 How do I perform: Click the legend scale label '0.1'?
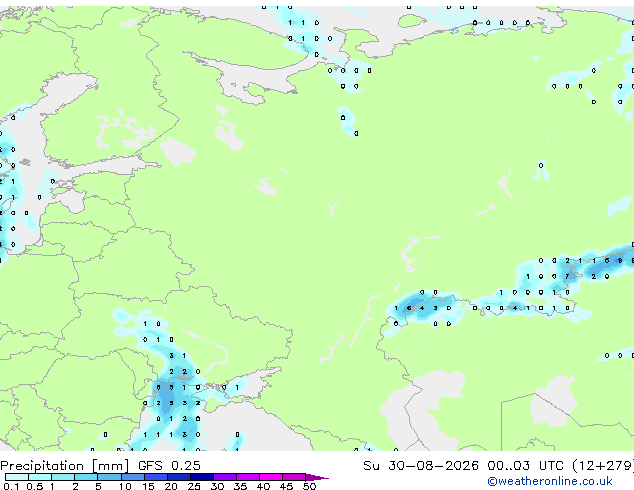(11, 486)
